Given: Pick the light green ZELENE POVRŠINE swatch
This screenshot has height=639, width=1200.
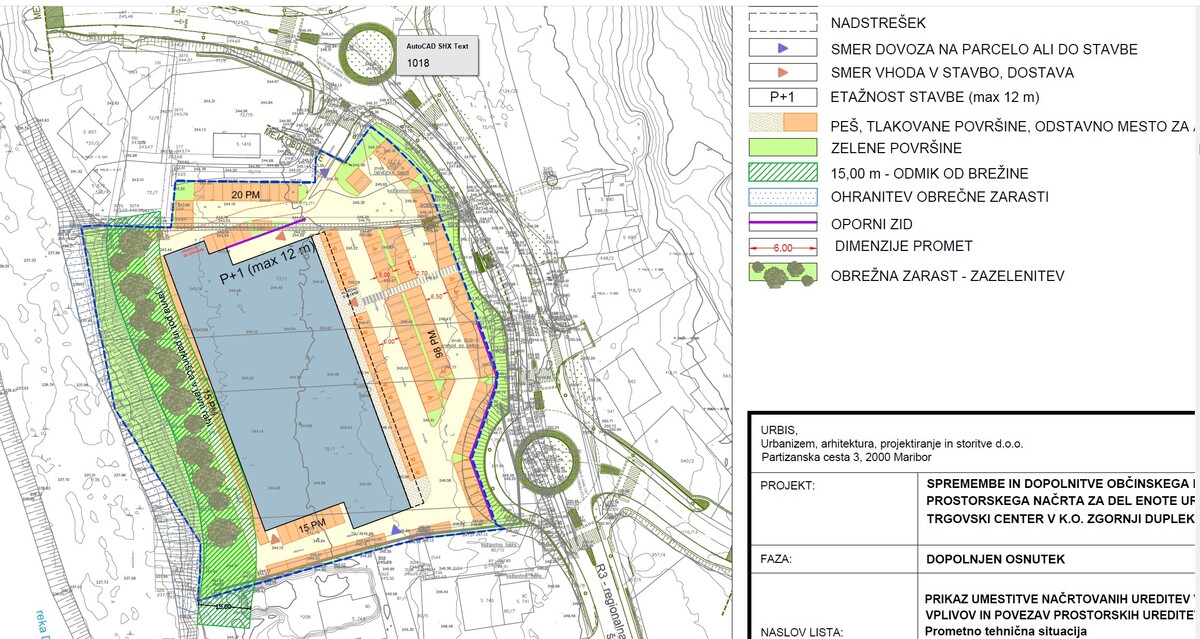Looking at the screenshot, I should point(783,148).
